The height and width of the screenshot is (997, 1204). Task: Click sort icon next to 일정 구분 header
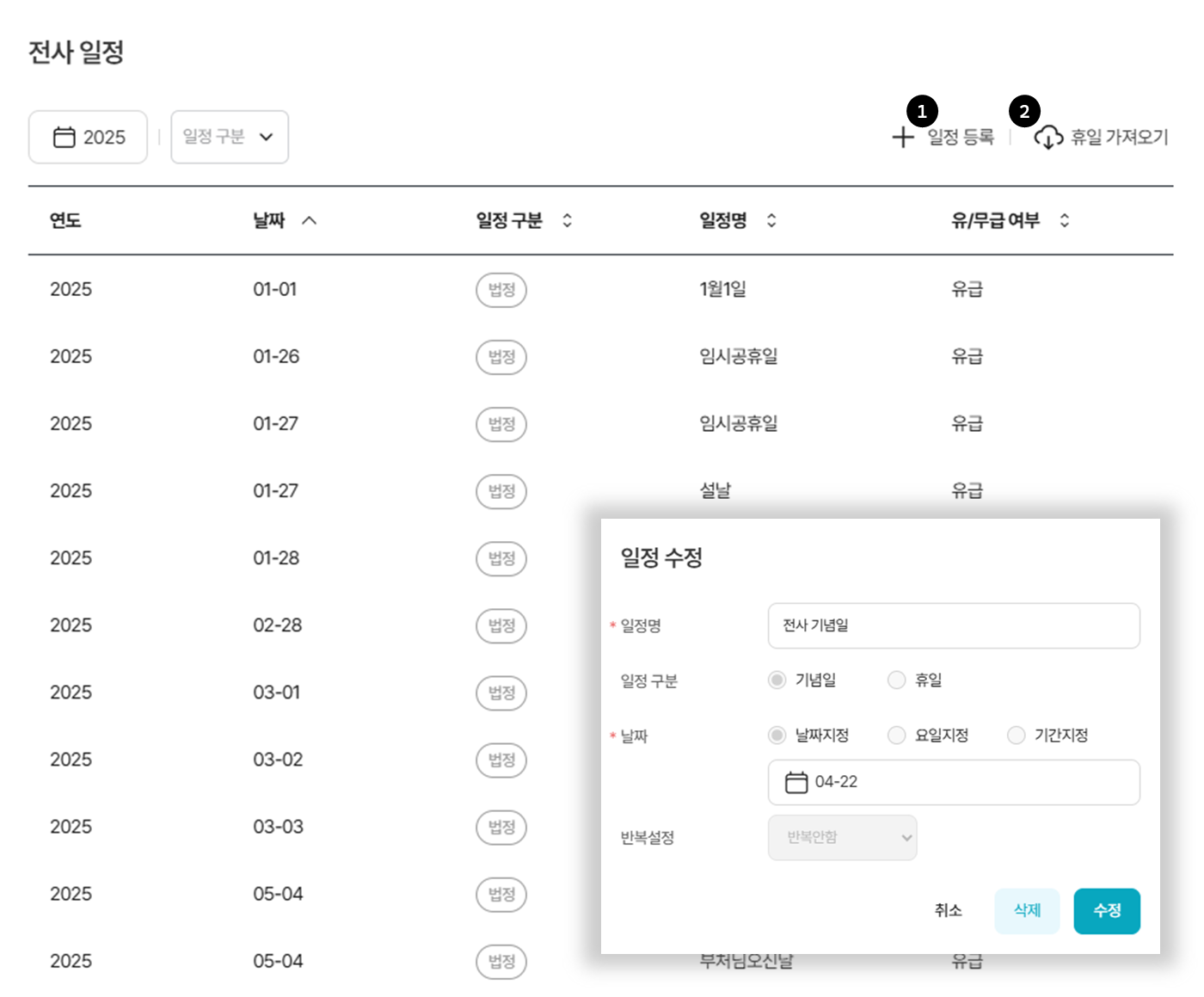coord(567,221)
